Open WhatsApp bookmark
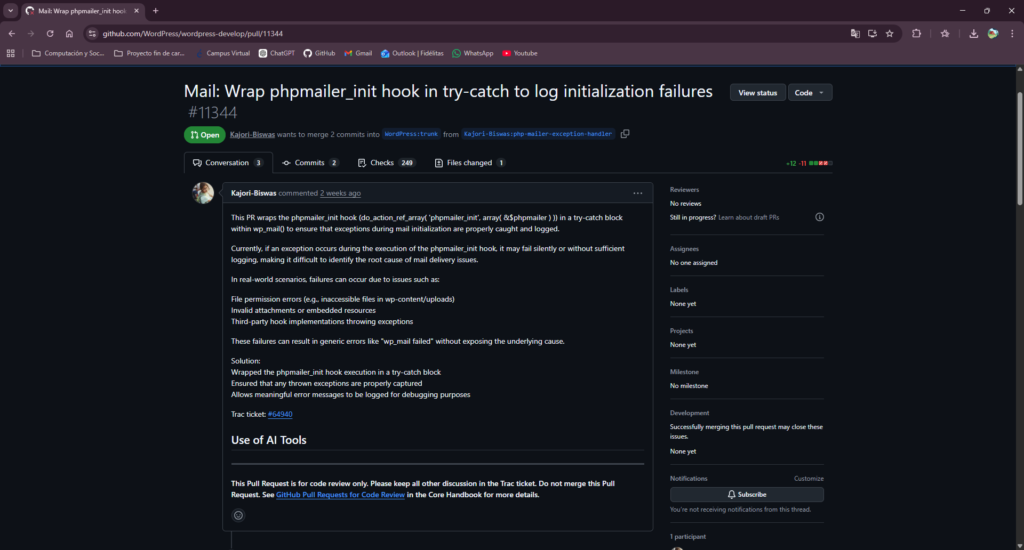 473,54
